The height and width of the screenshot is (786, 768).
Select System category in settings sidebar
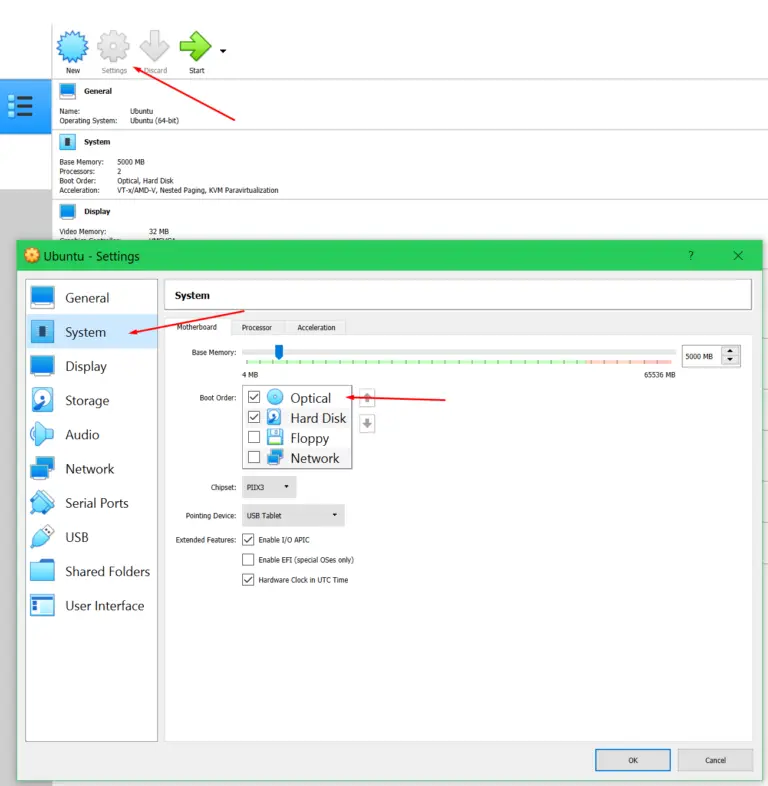tap(92, 332)
